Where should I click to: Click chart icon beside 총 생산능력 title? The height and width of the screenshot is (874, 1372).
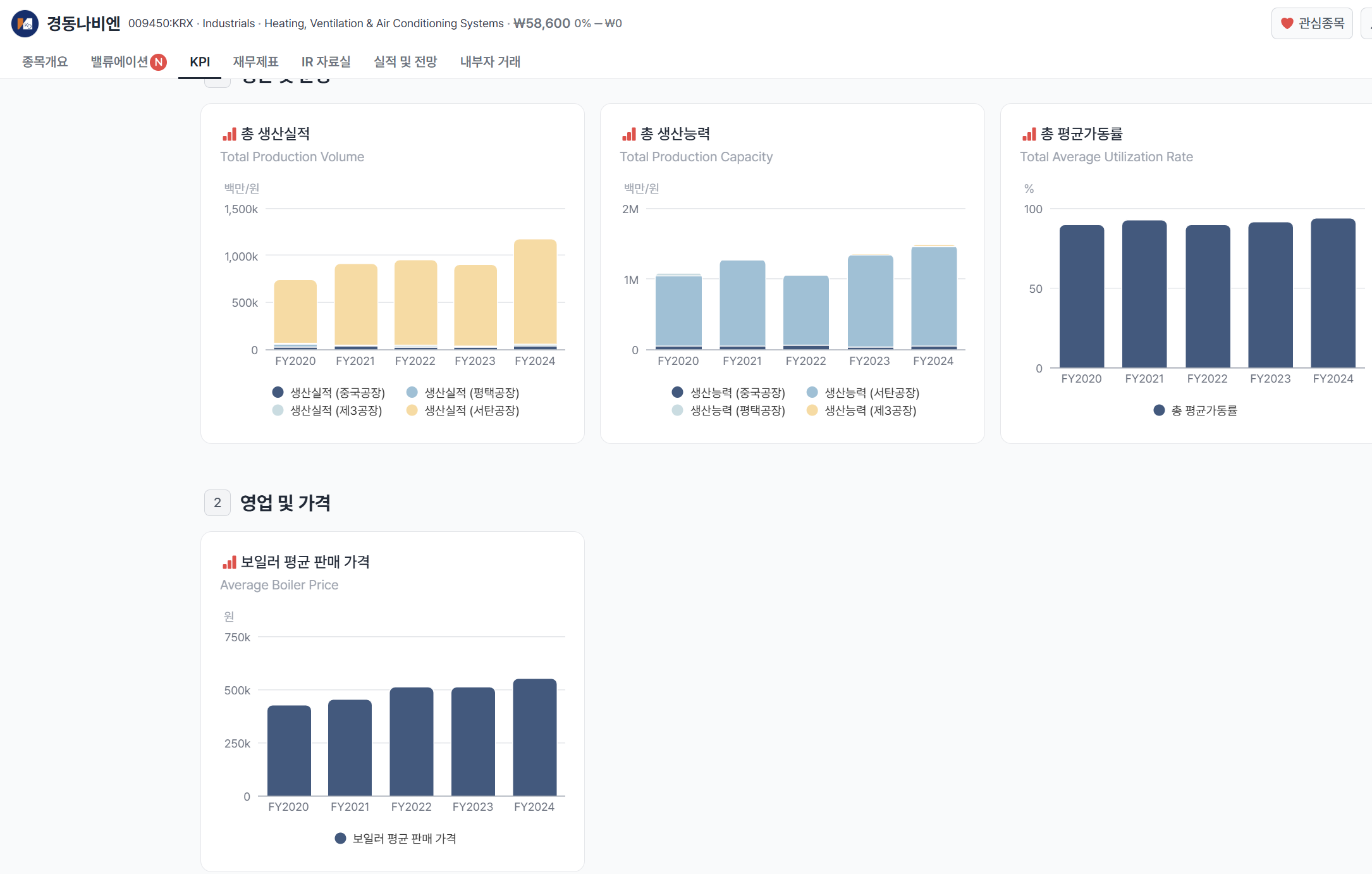point(628,134)
